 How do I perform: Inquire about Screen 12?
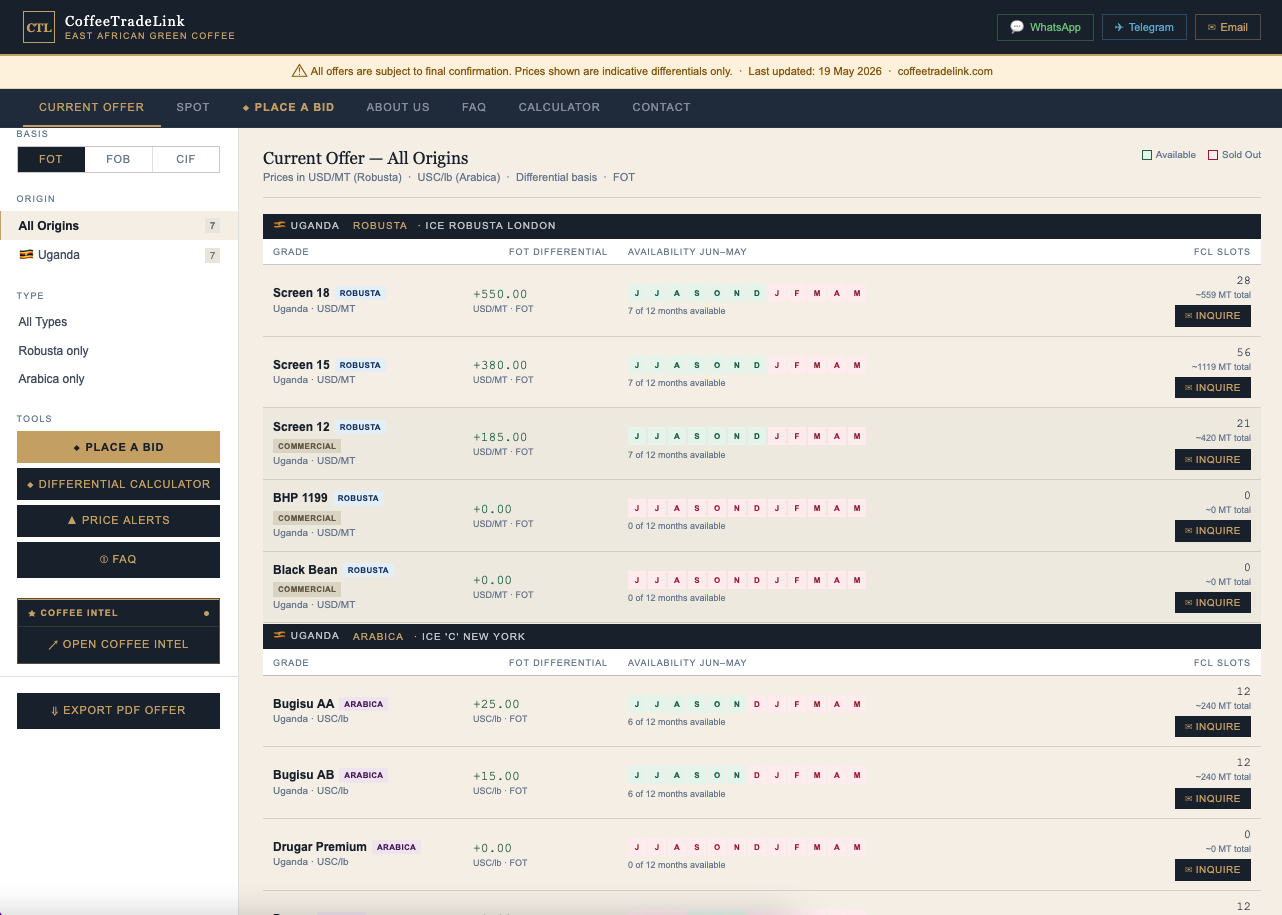1212,460
